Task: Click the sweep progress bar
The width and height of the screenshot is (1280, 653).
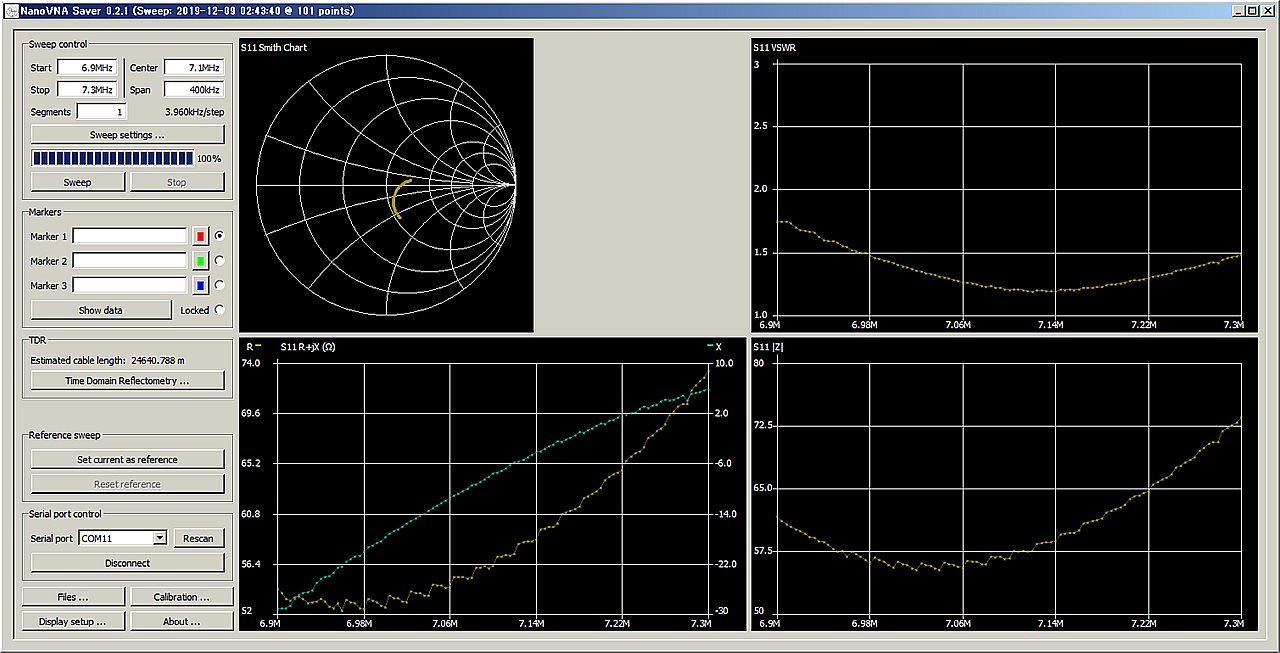Action: (x=113, y=158)
